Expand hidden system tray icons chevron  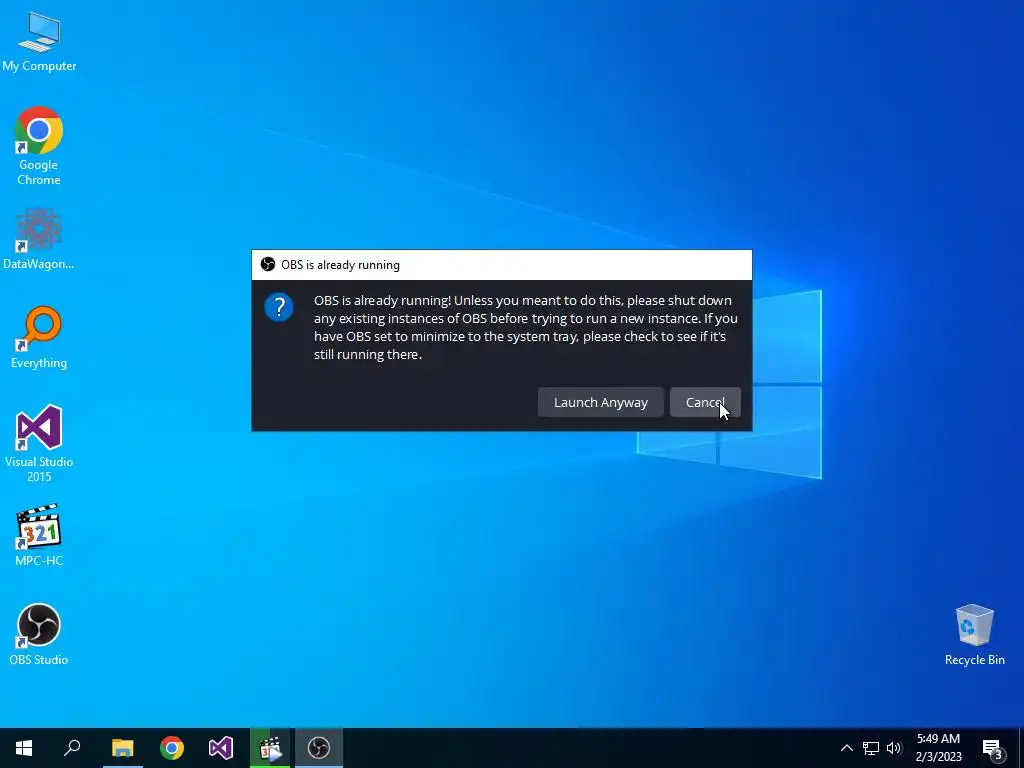pos(846,748)
